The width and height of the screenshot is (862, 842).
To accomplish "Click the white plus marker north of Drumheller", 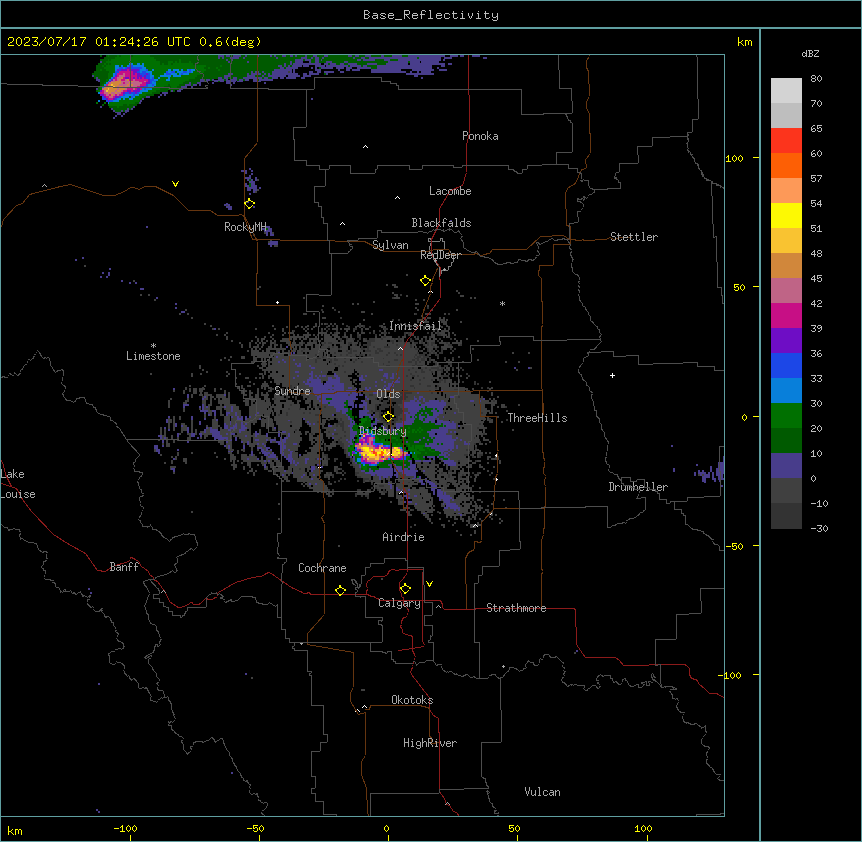I will (612, 375).
